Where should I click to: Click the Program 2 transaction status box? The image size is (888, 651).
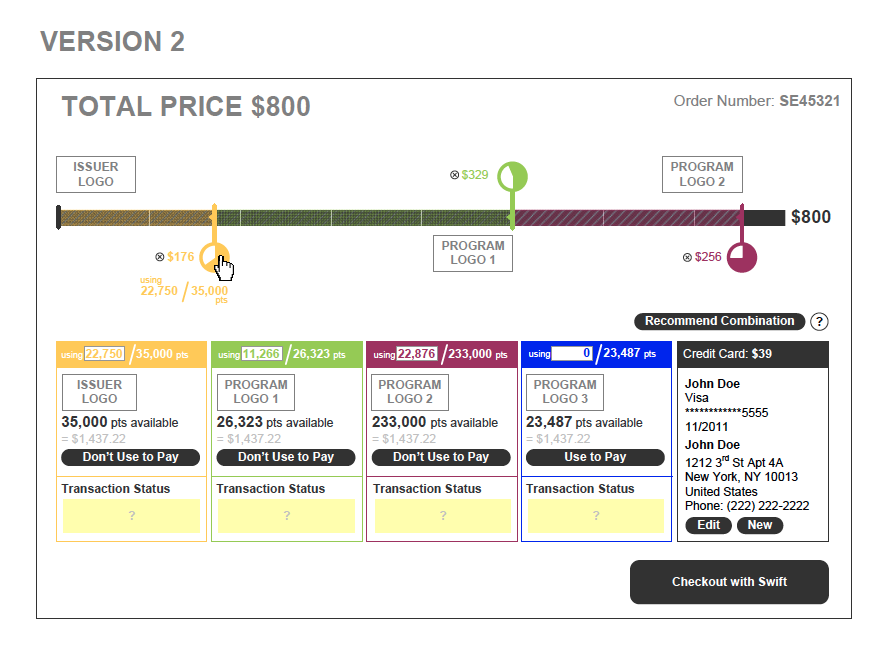(x=443, y=516)
